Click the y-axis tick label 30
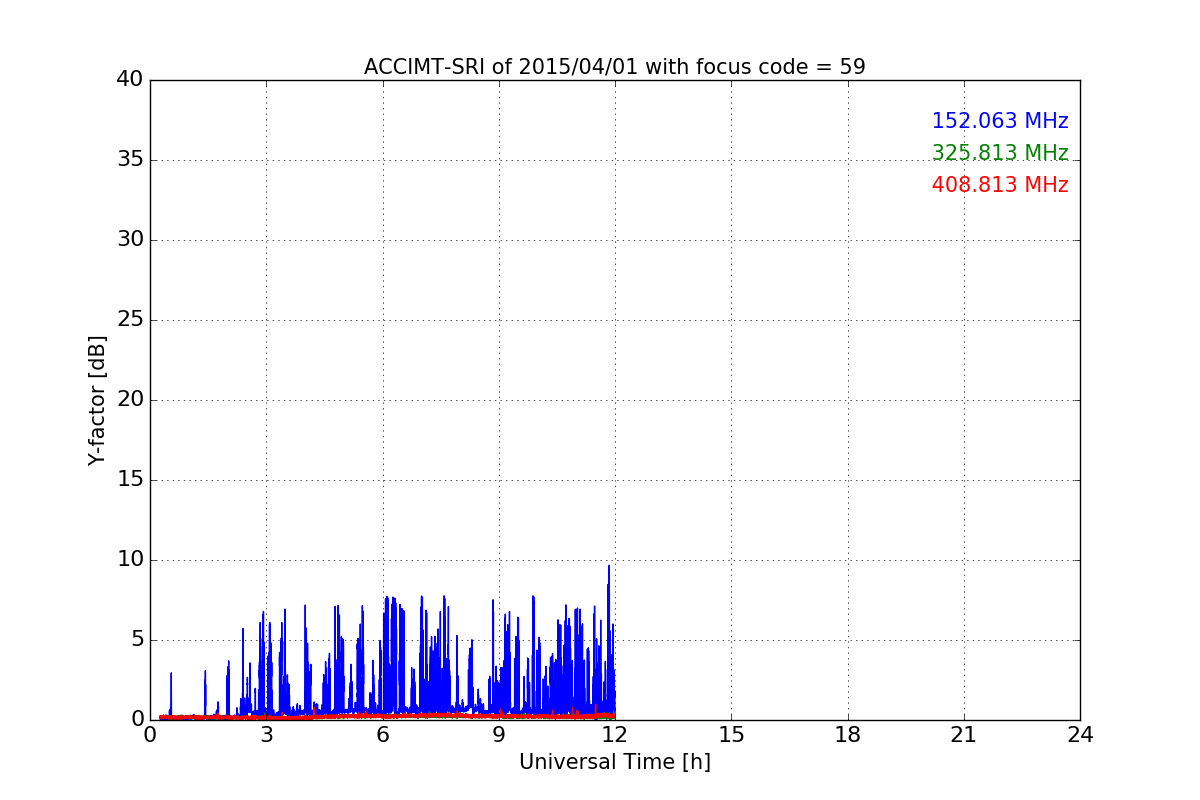The width and height of the screenshot is (1200, 800). [130, 240]
